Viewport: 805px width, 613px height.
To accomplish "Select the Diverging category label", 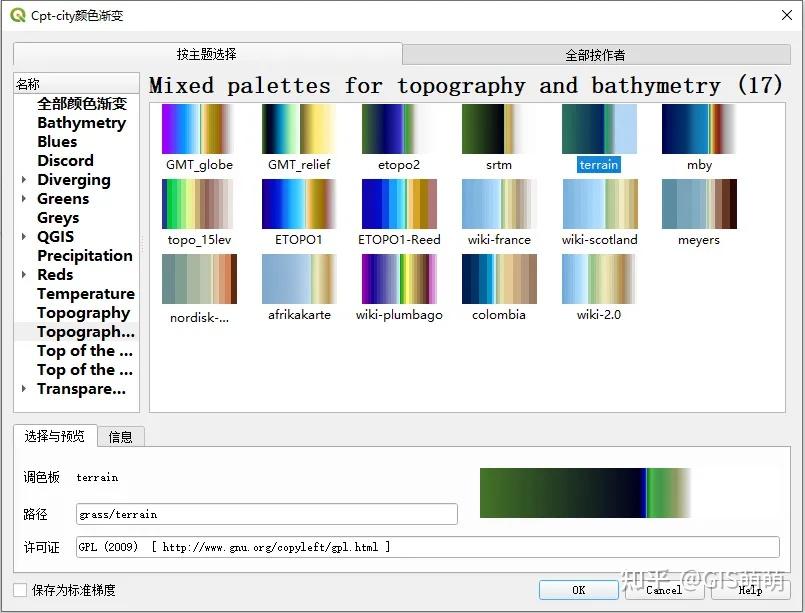I will pos(74,180).
